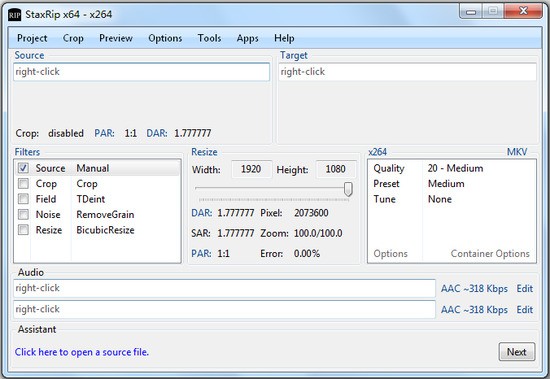Open the x264 encoder selector
This screenshot has height=379, width=550.
click(377, 152)
